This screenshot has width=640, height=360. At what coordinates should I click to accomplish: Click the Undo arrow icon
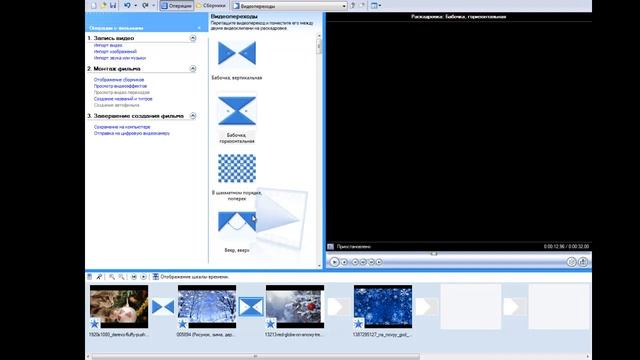[127, 5]
